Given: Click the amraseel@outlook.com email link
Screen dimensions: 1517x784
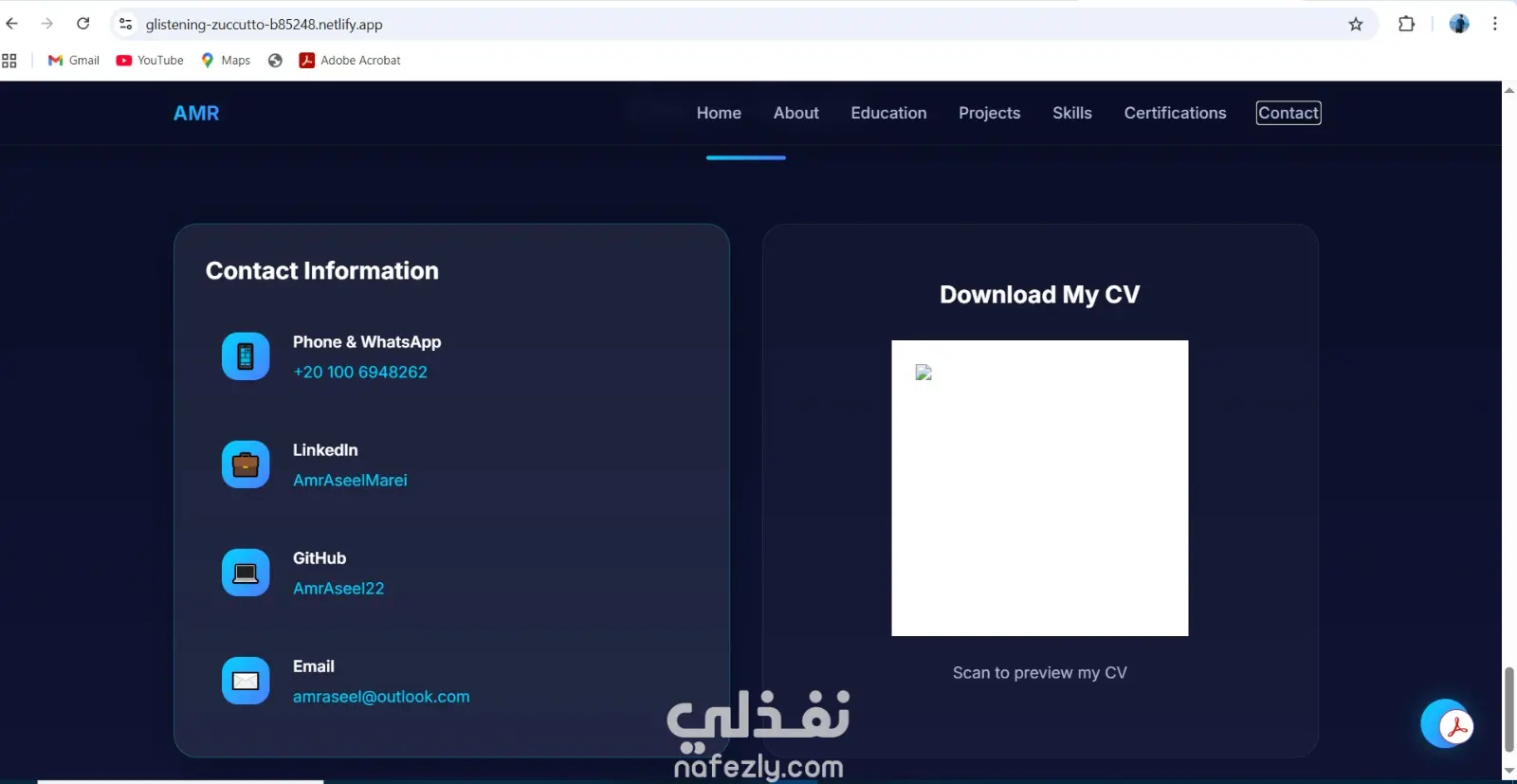Looking at the screenshot, I should coord(381,697).
